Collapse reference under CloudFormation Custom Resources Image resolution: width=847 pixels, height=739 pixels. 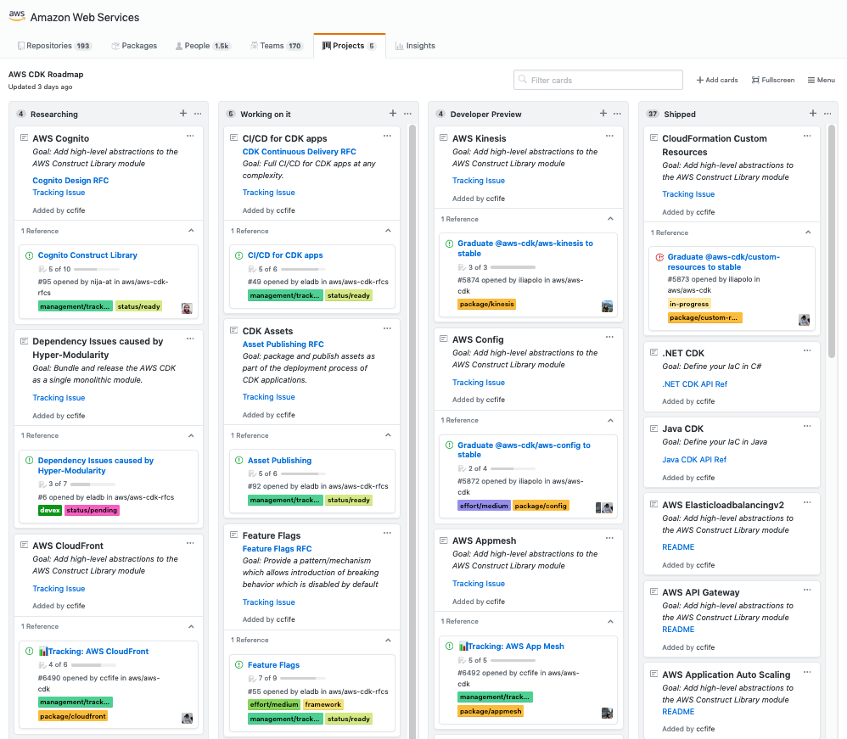(x=808, y=232)
